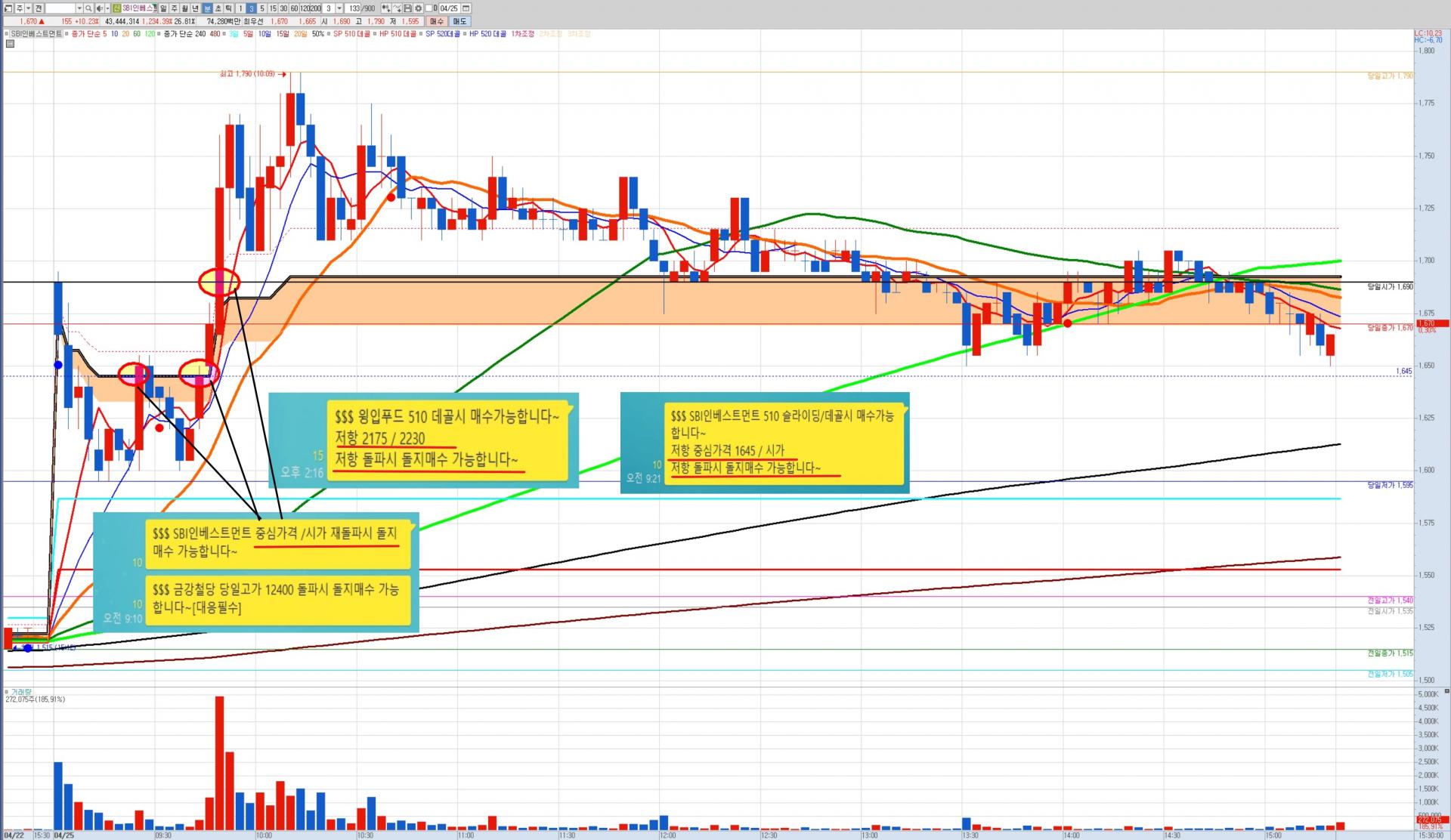The height and width of the screenshot is (840, 1451).
Task: Select the 분 (minute) chart toggle
Action: 207,8
